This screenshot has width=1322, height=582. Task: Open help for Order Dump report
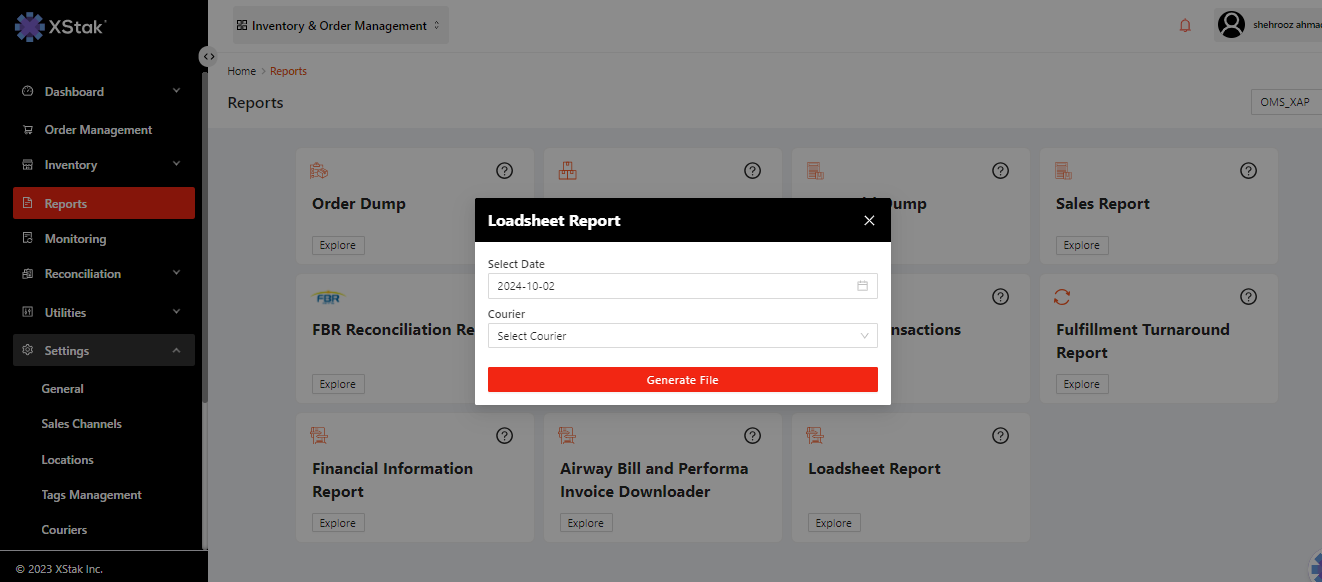tap(505, 171)
